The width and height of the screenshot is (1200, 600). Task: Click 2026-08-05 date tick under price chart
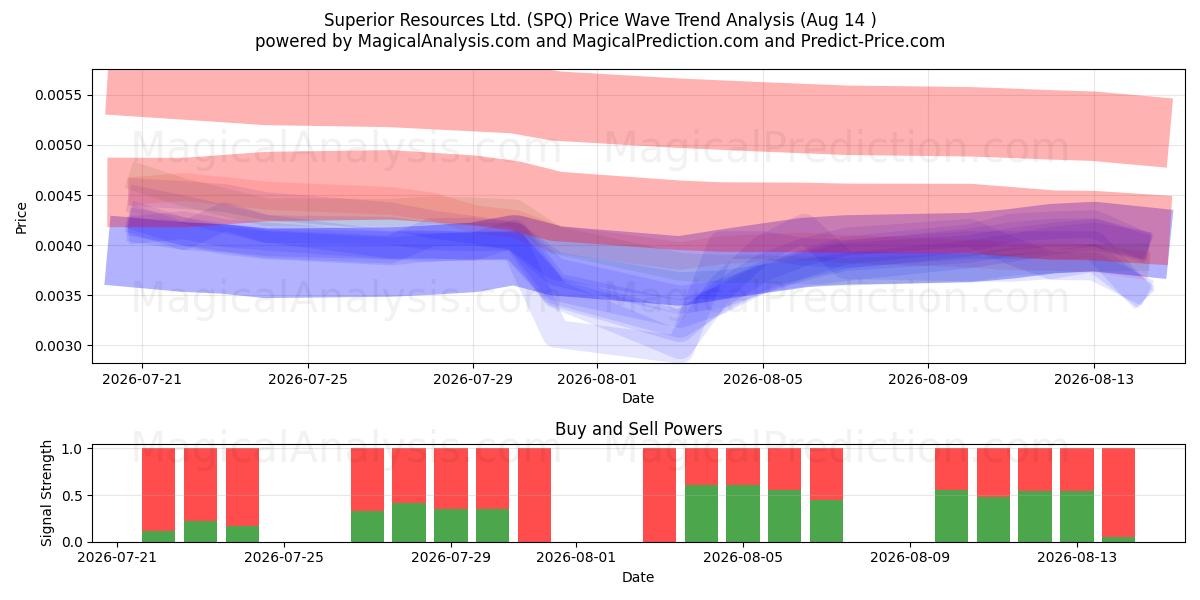coord(763,379)
